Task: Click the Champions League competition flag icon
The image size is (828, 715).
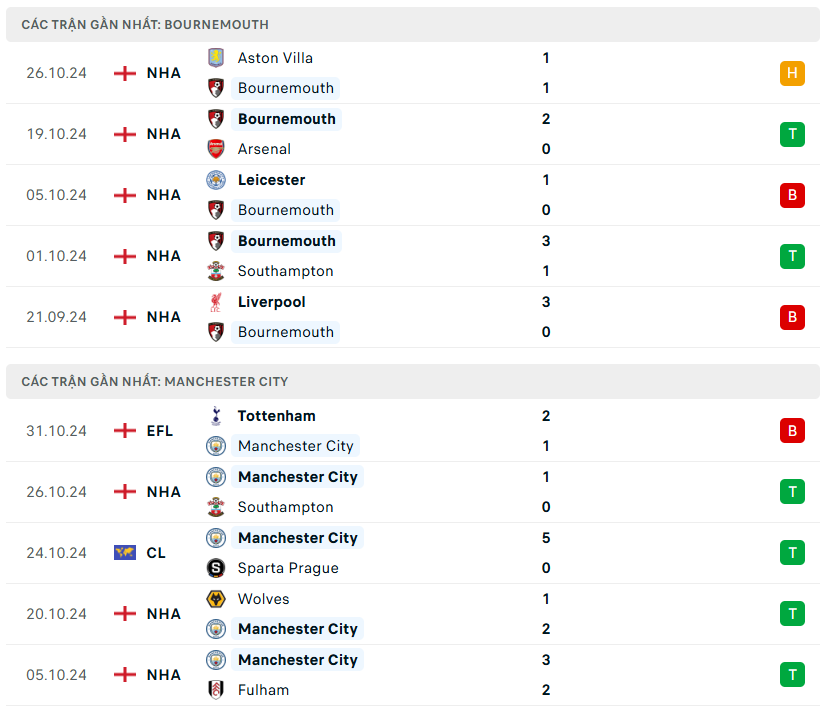Action: coord(125,553)
